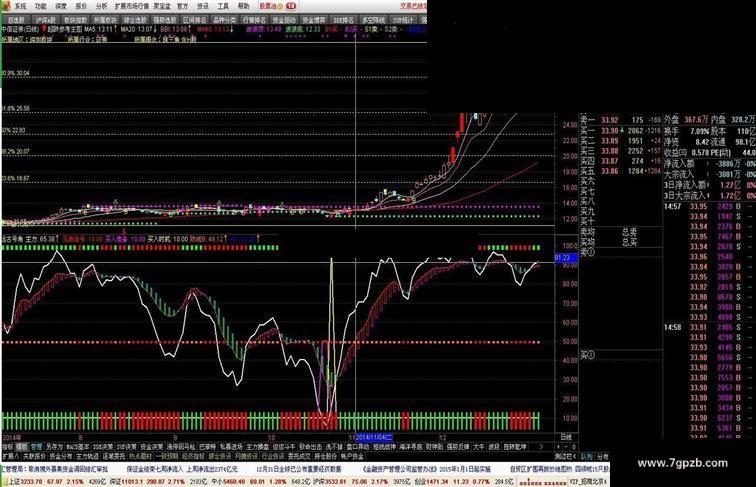Select the 盘口异动 indicator tab
This screenshot has width=756, height=487.
357,447
